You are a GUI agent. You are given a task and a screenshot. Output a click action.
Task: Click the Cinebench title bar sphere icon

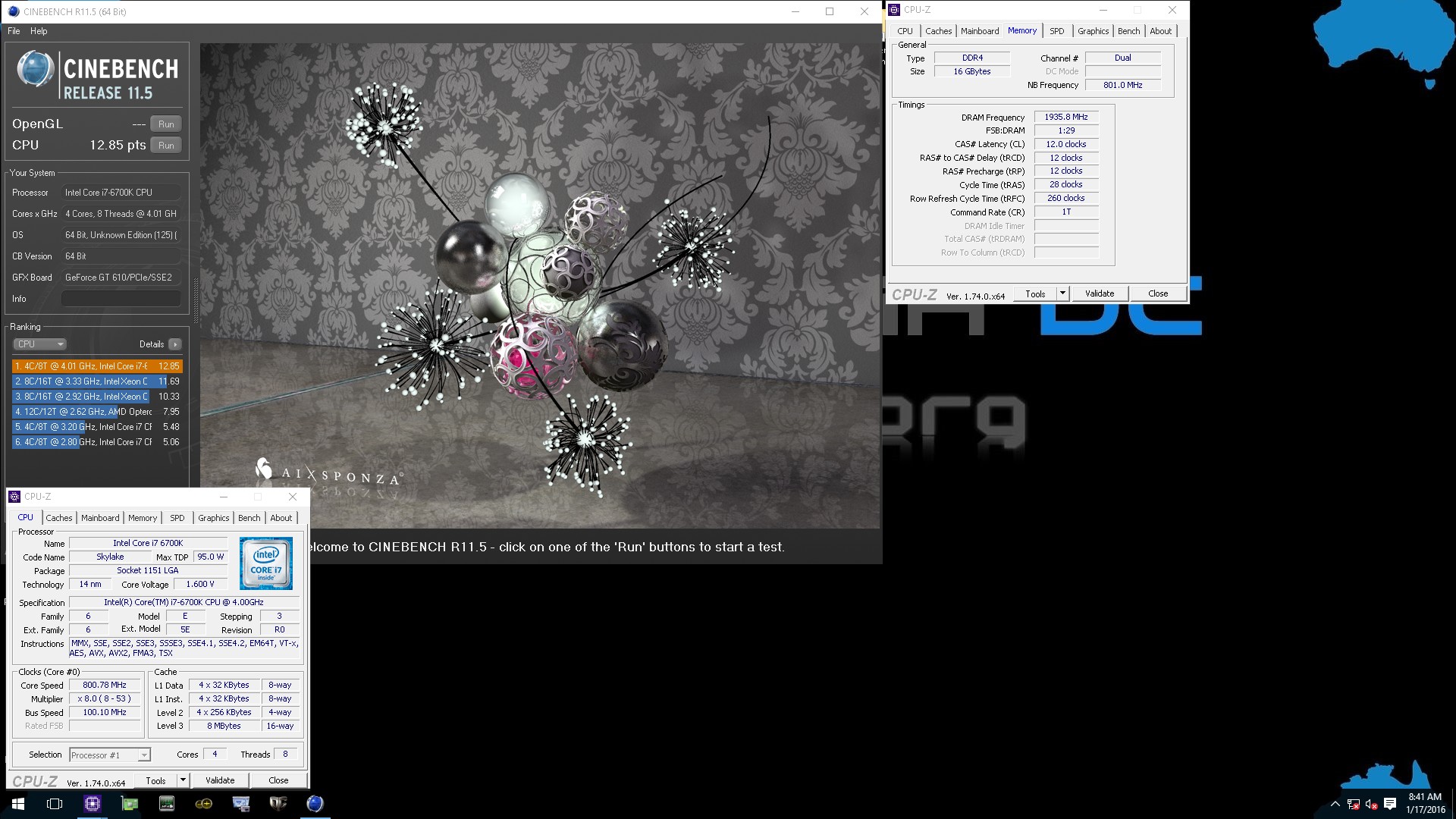coord(13,11)
